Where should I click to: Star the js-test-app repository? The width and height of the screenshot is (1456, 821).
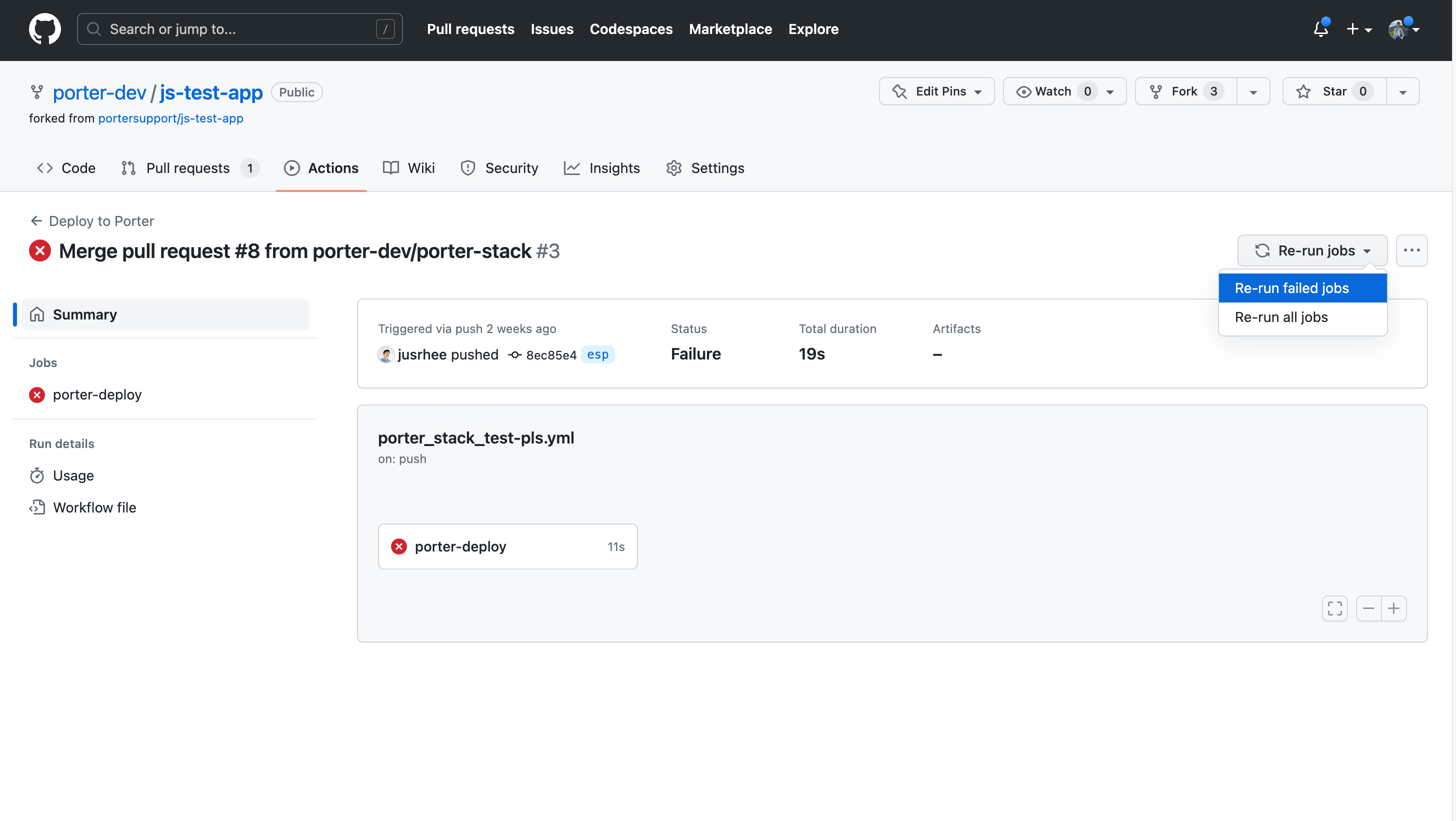click(x=1334, y=91)
